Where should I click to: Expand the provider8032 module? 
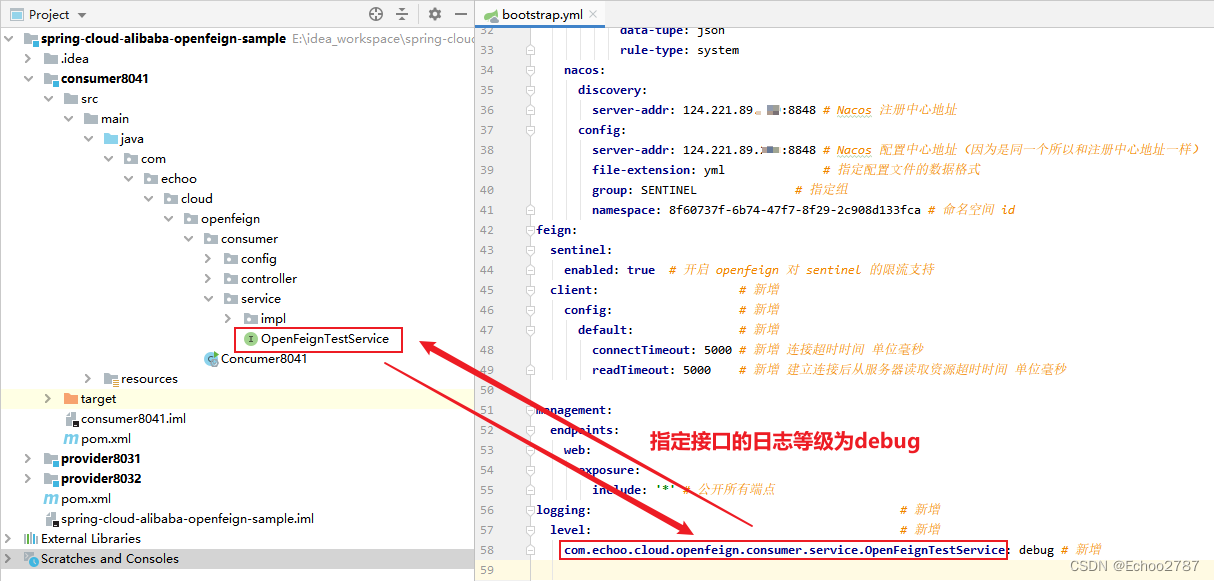pos(29,479)
